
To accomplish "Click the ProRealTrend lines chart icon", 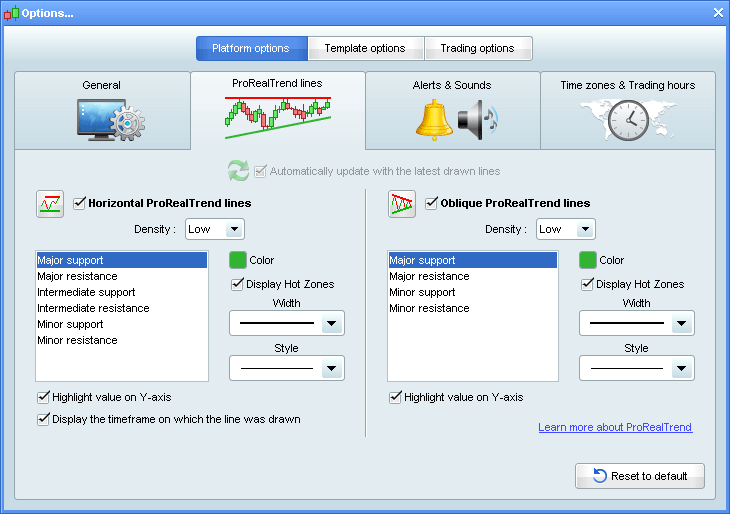I will [x=277, y=114].
